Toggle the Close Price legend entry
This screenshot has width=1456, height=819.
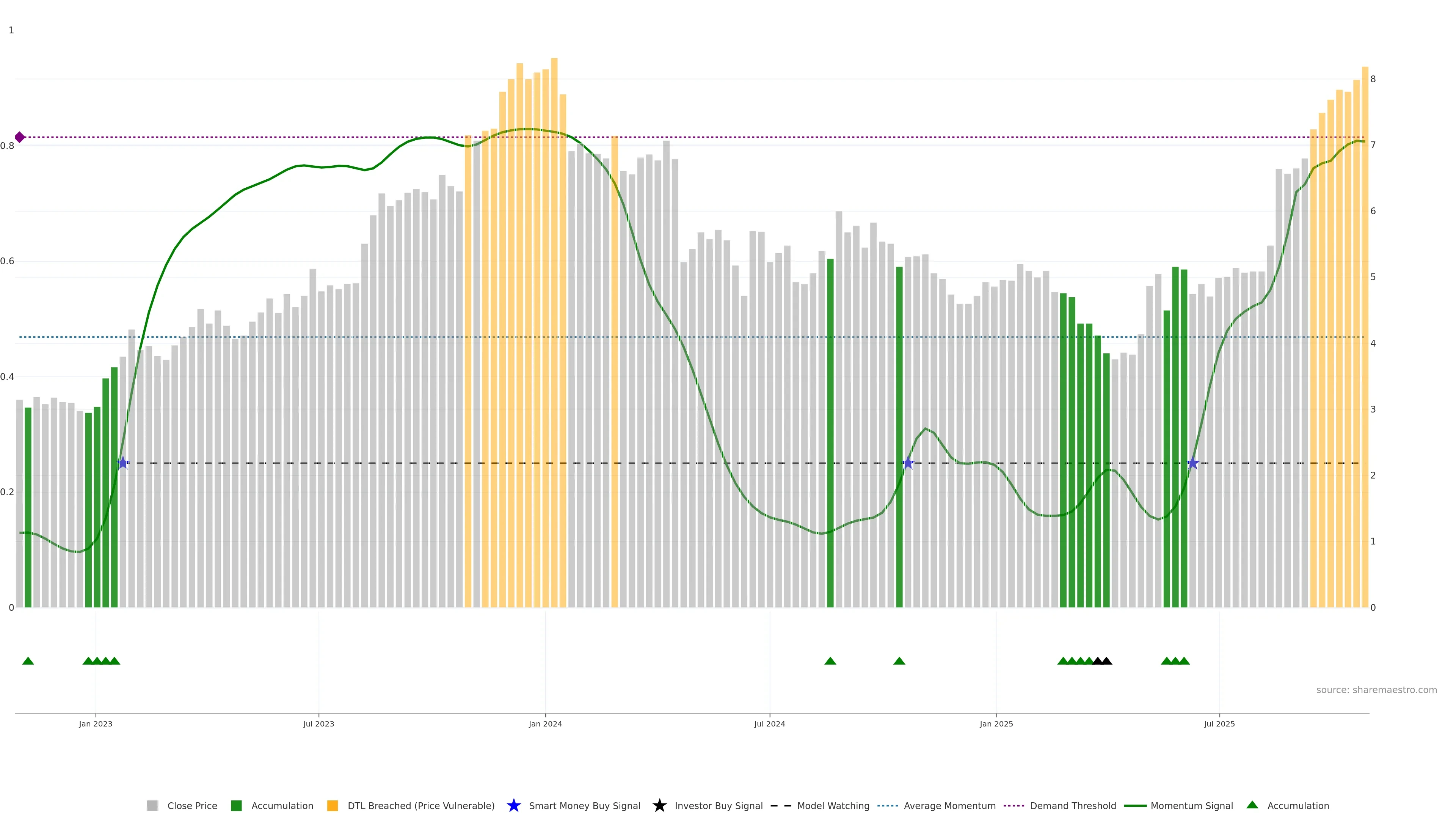[x=191, y=805]
